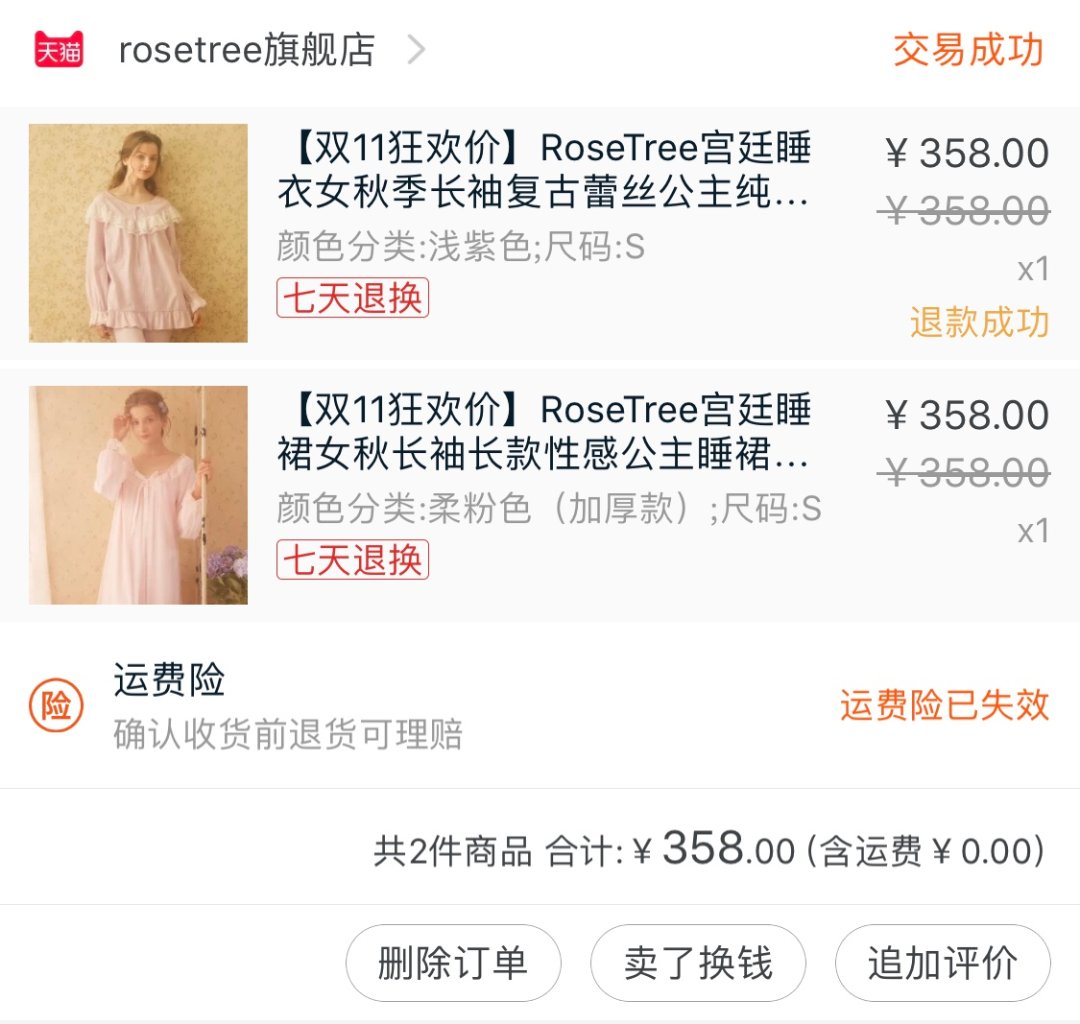Open rosetree旗舰店 store name link
The image size is (1080, 1024).
[x=247, y=50]
